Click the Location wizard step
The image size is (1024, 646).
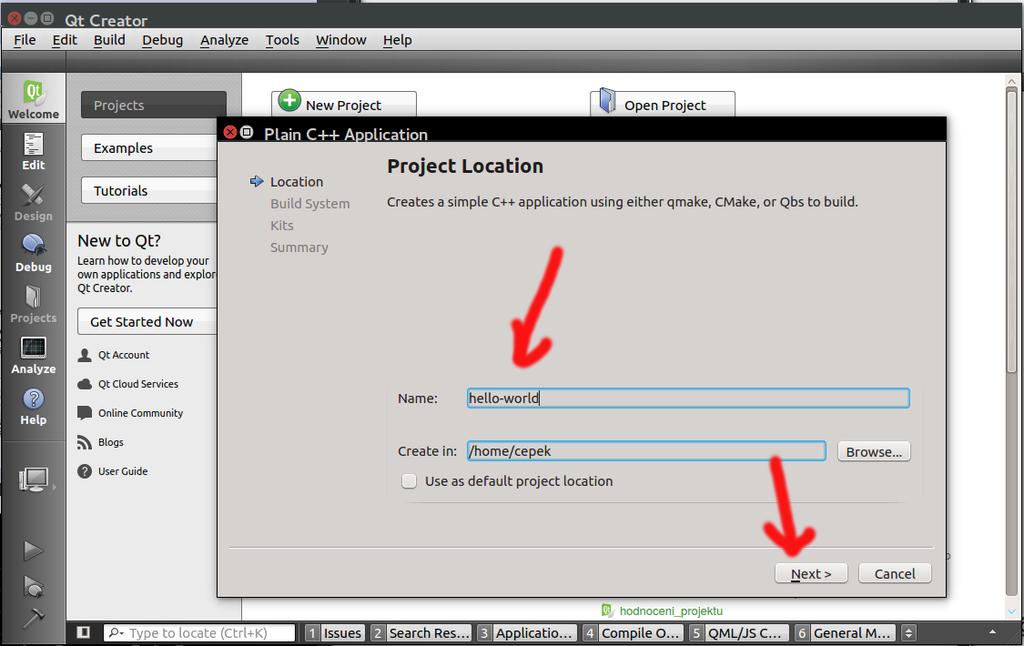tap(296, 182)
